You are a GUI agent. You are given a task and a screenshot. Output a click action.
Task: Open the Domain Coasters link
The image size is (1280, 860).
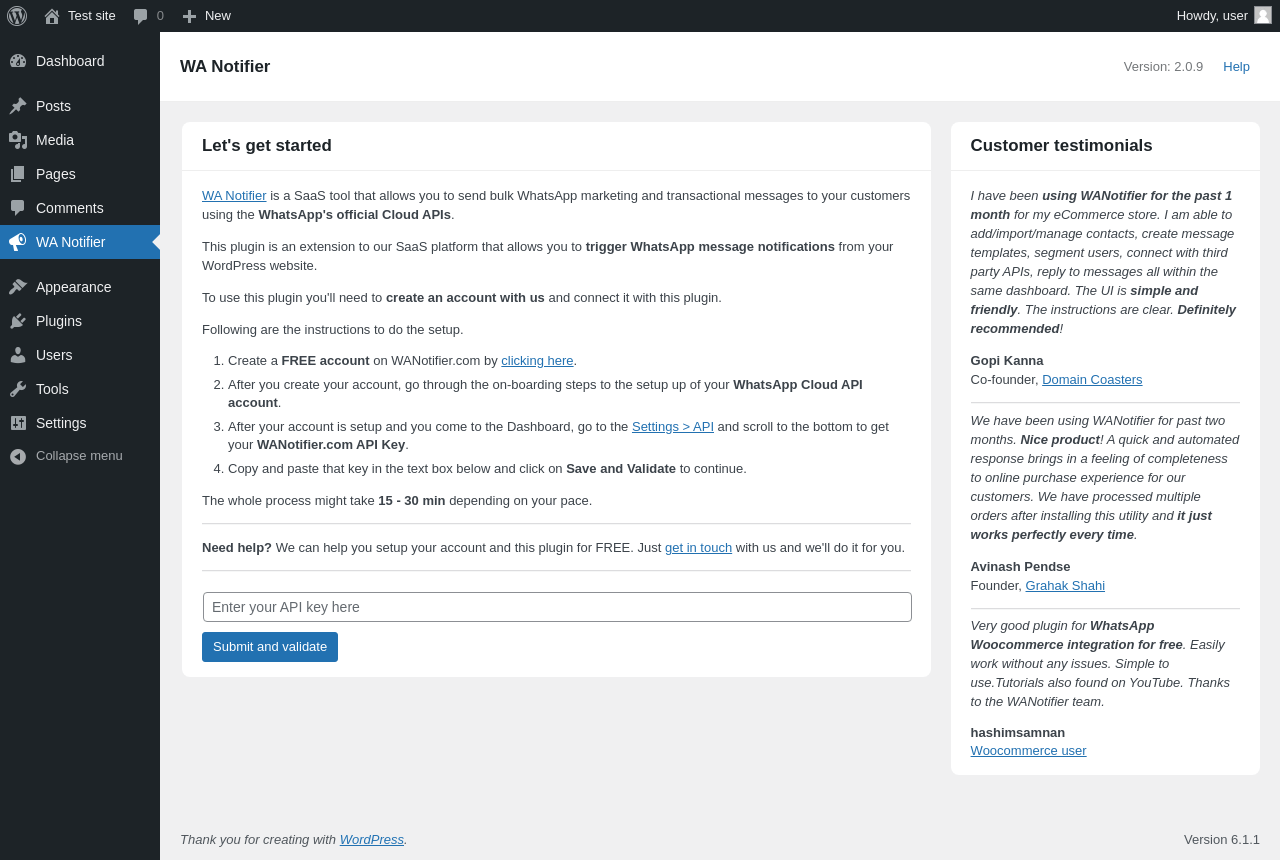pos(1092,380)
